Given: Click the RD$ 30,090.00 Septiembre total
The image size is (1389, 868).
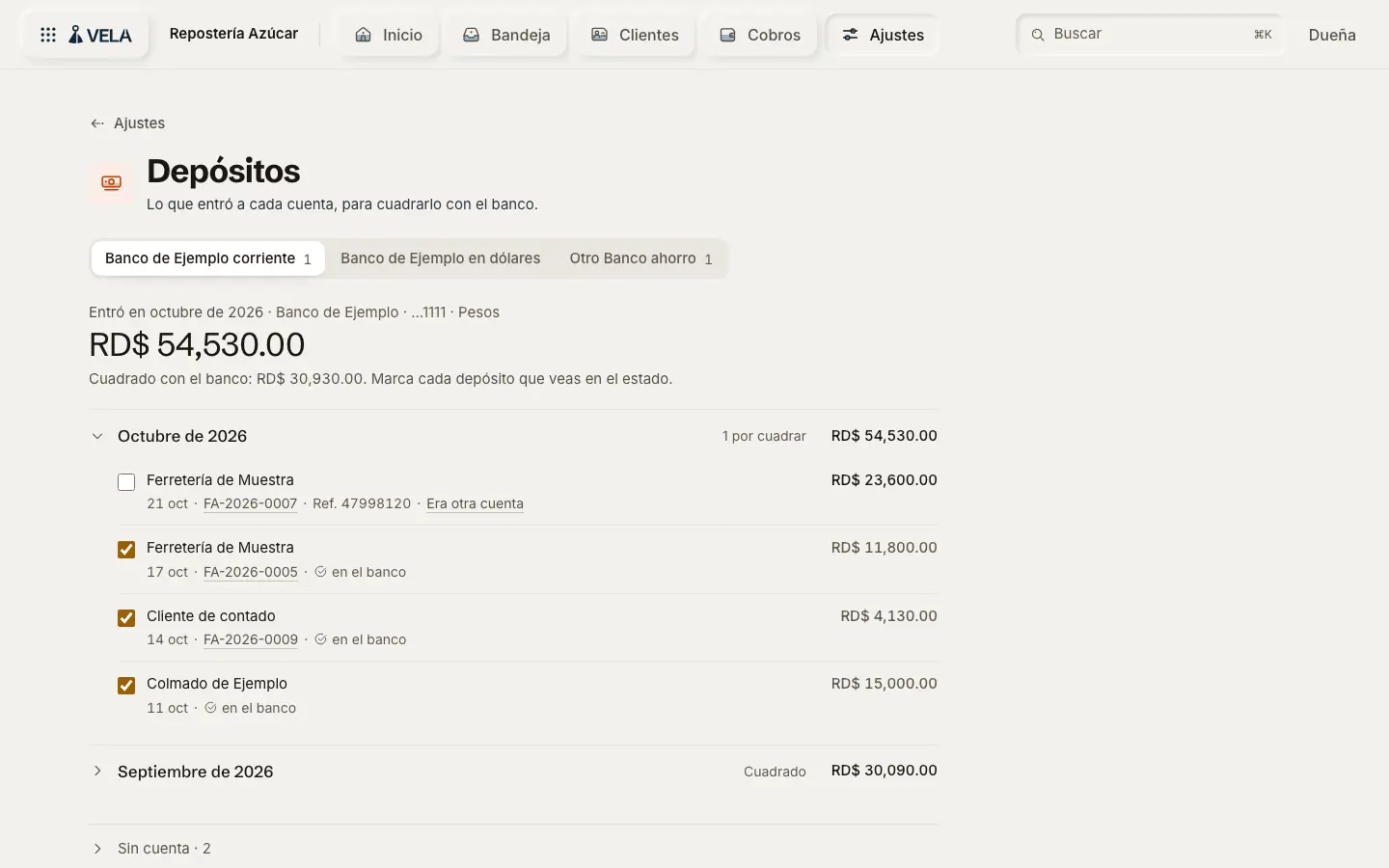Looking at the screenshot, I should [885, 771].
